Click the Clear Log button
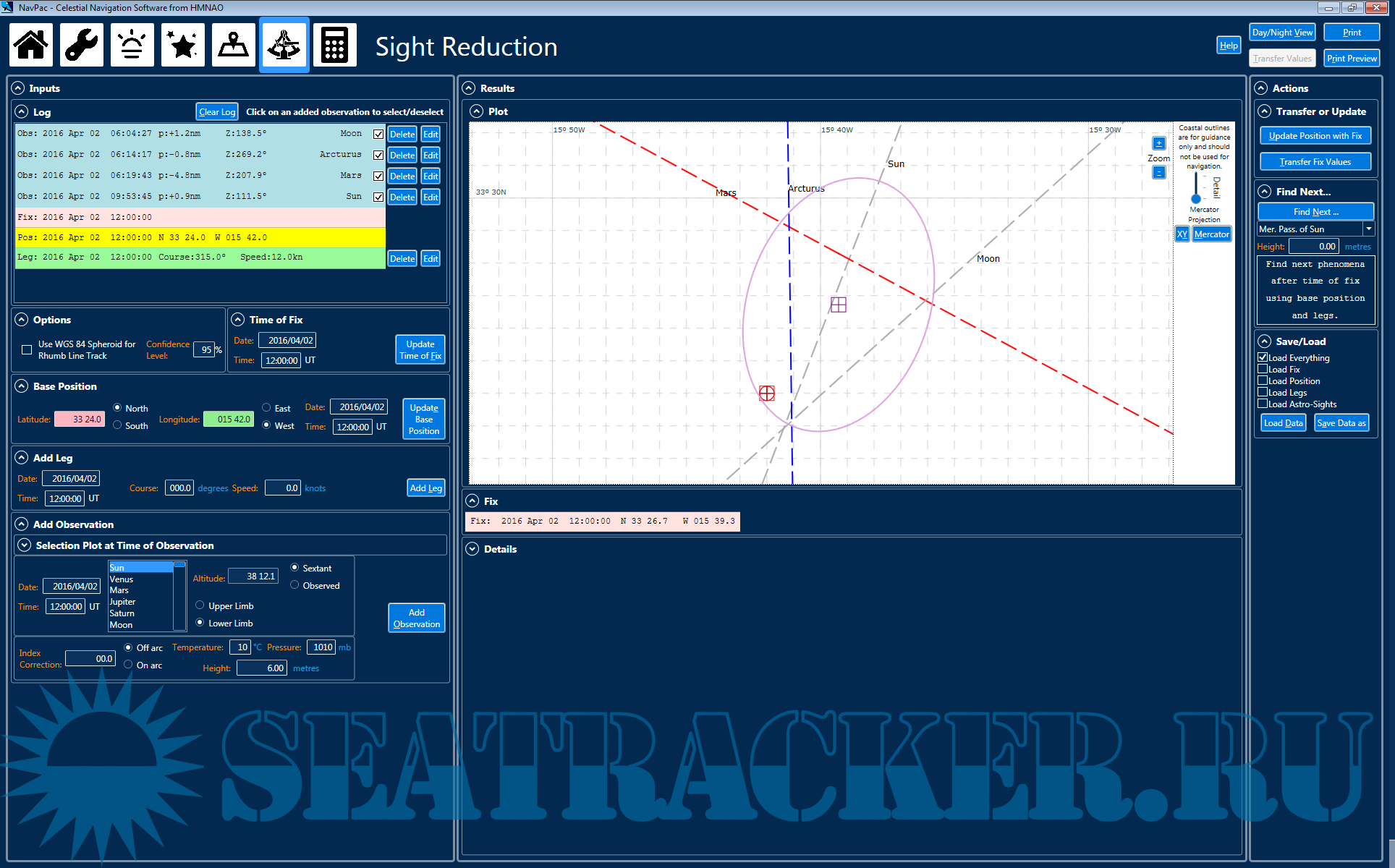Viewport: 1395px width, 868px height. [217, 111]
